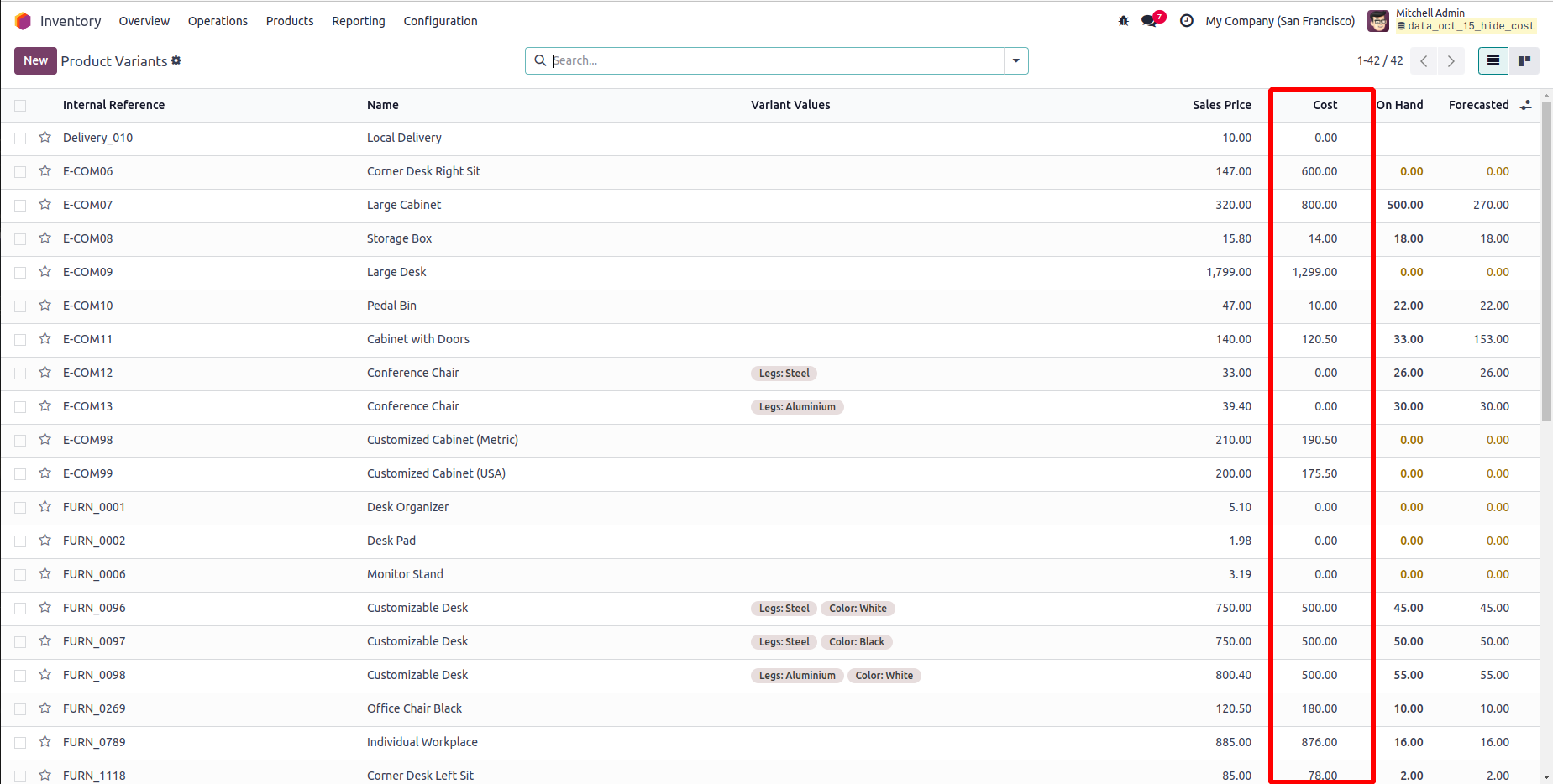The image size is (1553, 784).
Task: Open the optional columns adjust icon
Action: (x=1525, y=105)
